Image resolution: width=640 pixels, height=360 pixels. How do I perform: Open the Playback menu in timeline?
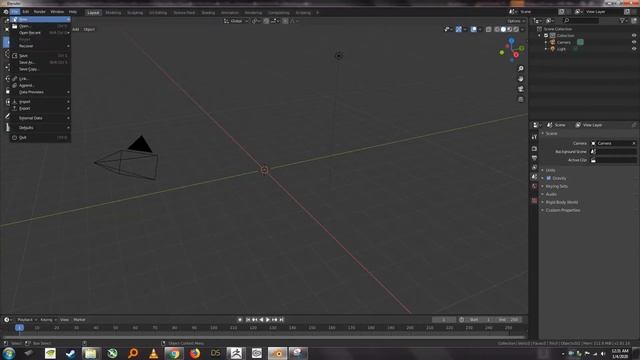[x=27, y=320]
